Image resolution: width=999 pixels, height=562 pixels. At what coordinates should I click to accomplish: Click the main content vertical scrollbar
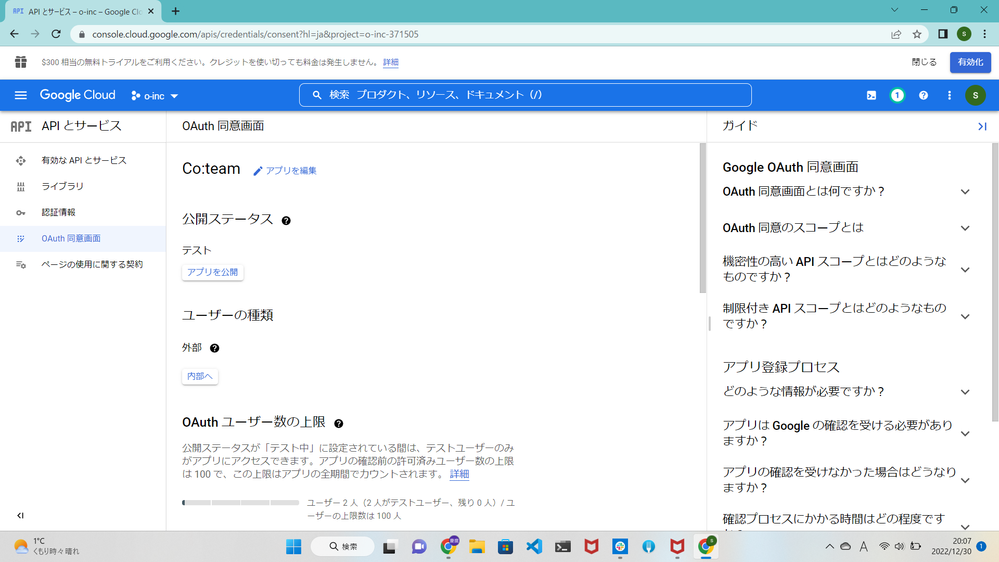pos(703,218)
